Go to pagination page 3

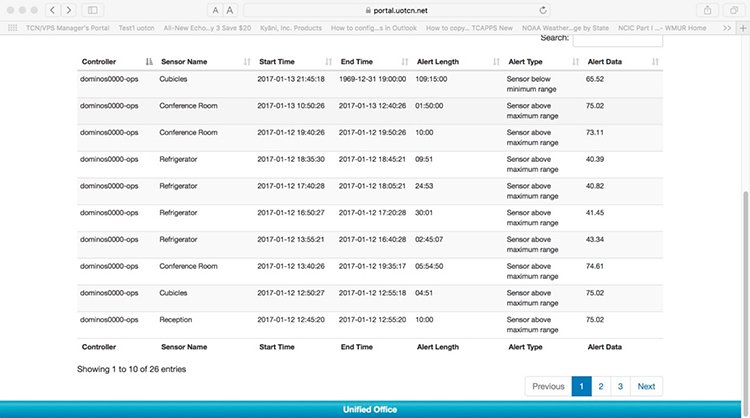620,386
